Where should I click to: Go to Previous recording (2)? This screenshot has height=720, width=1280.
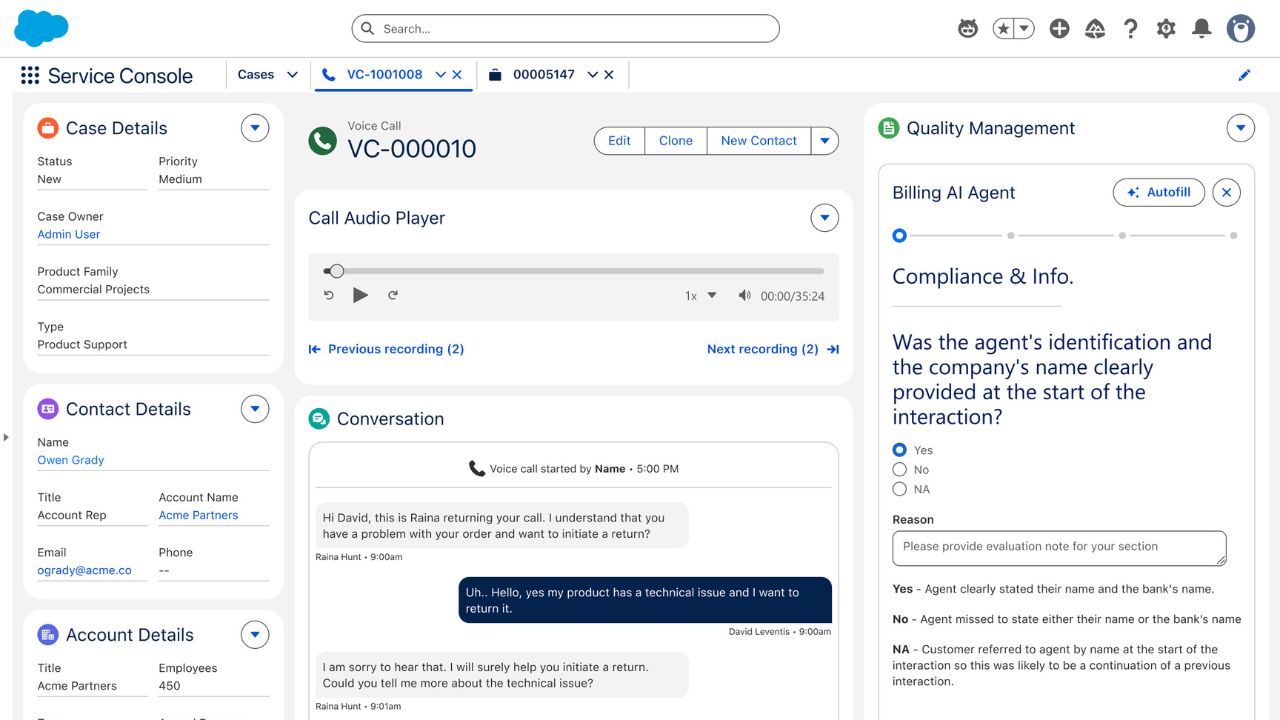click(x=386, y=349)
